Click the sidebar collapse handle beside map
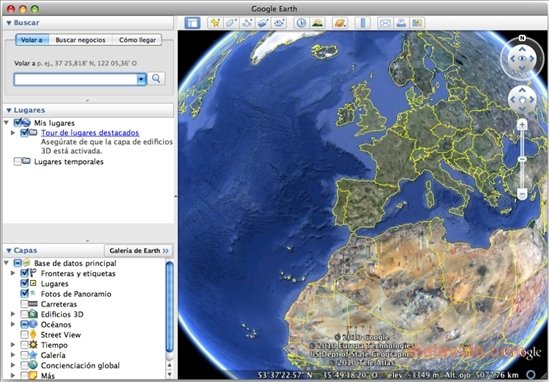549x382 pixels. pyautogui.click(x=176, y=197)
